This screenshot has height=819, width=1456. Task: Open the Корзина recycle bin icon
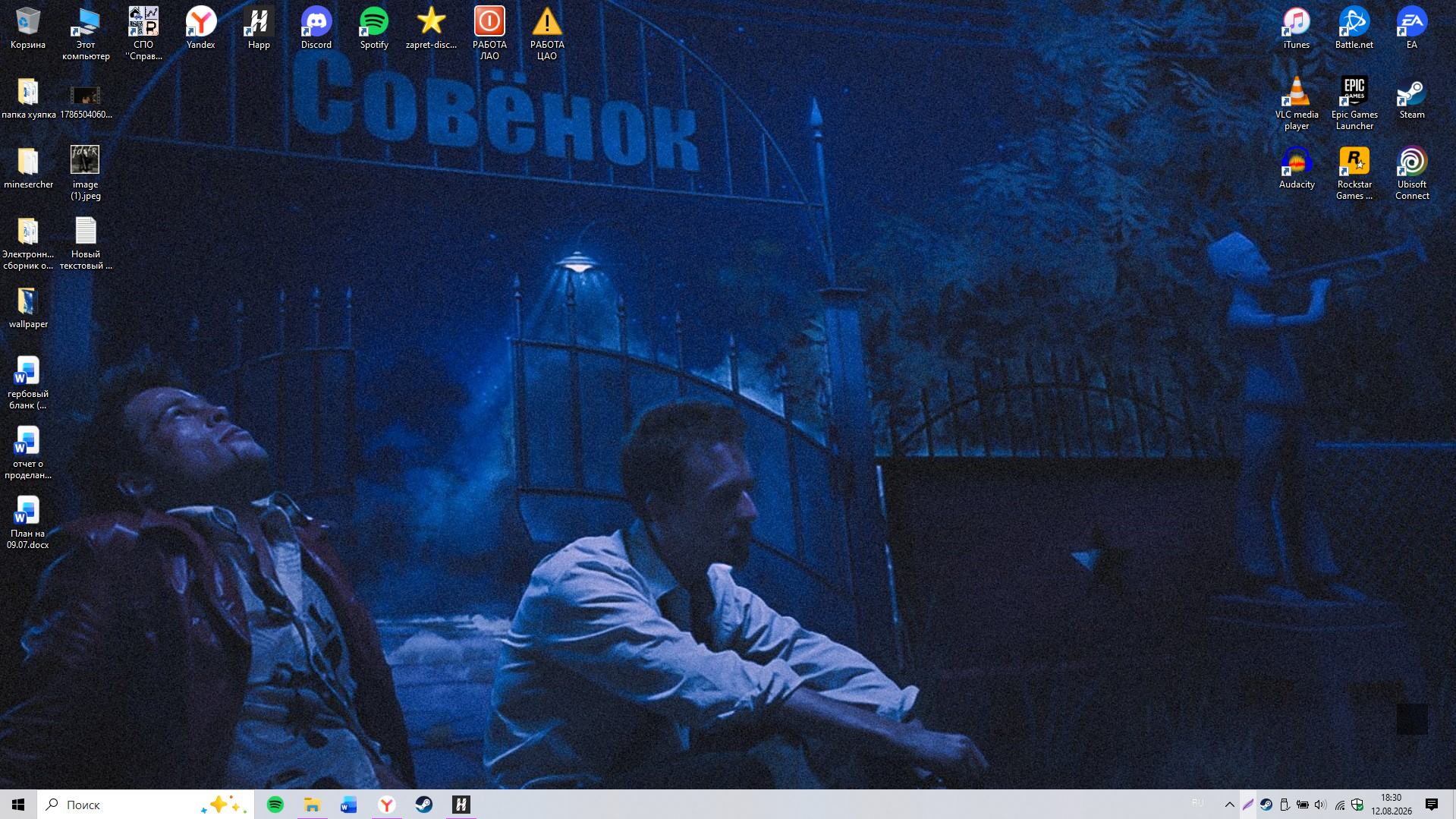(28, 29)
